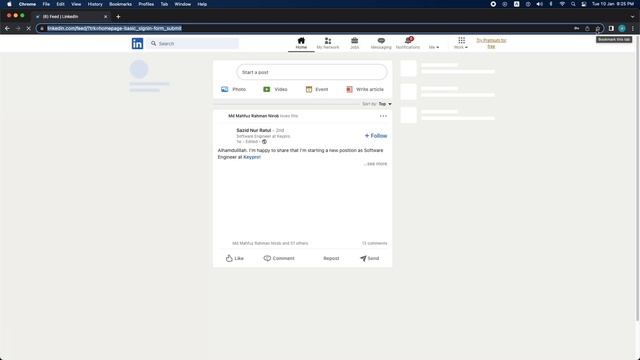Viewport: 640px width, 360px height.
Task: Open the View menu
Action: [x=76, y=4]
